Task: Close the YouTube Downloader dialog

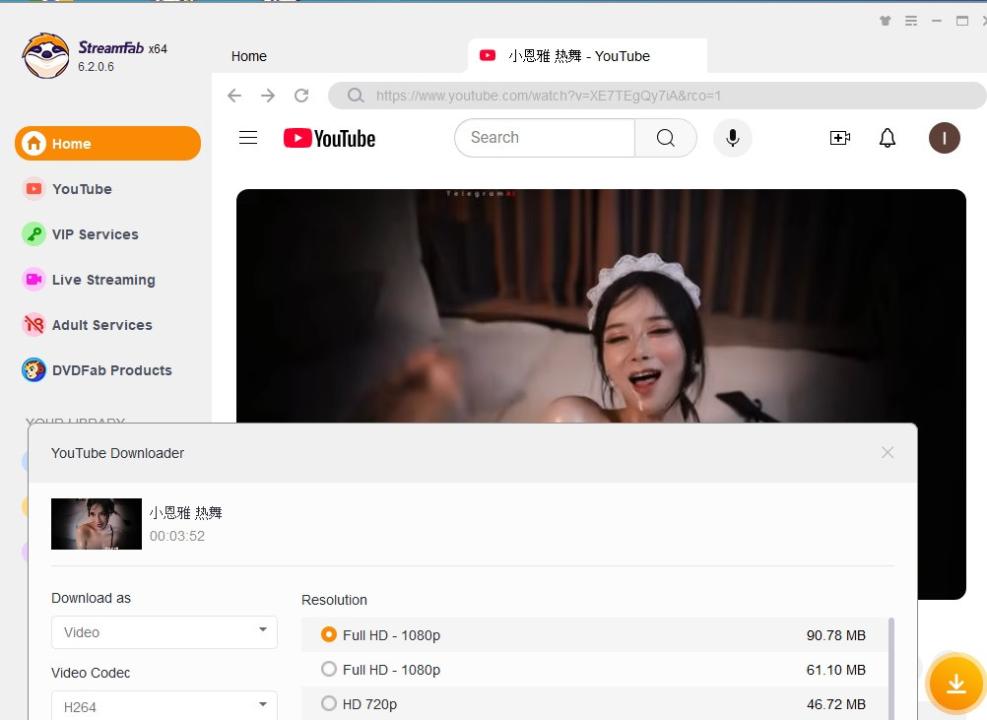Action: click(x=887, y=453)
